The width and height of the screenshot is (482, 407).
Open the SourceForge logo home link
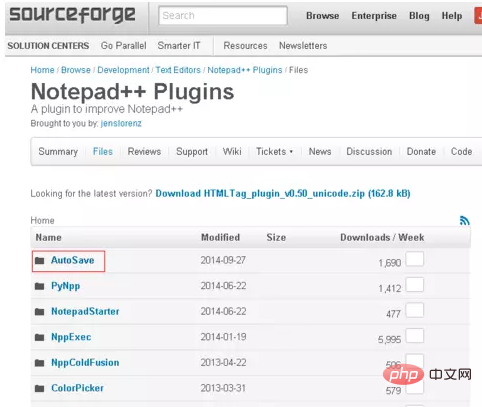click(72, 15)
